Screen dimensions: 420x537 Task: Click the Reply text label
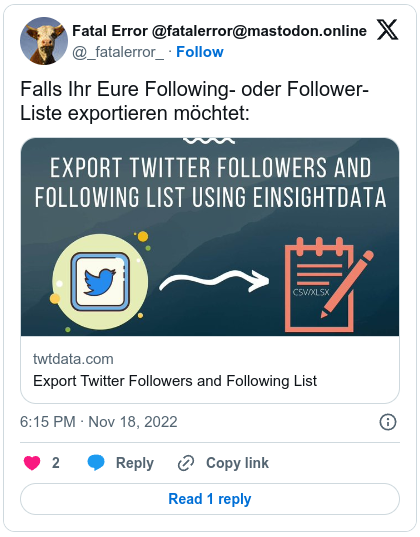click(135, 463)
